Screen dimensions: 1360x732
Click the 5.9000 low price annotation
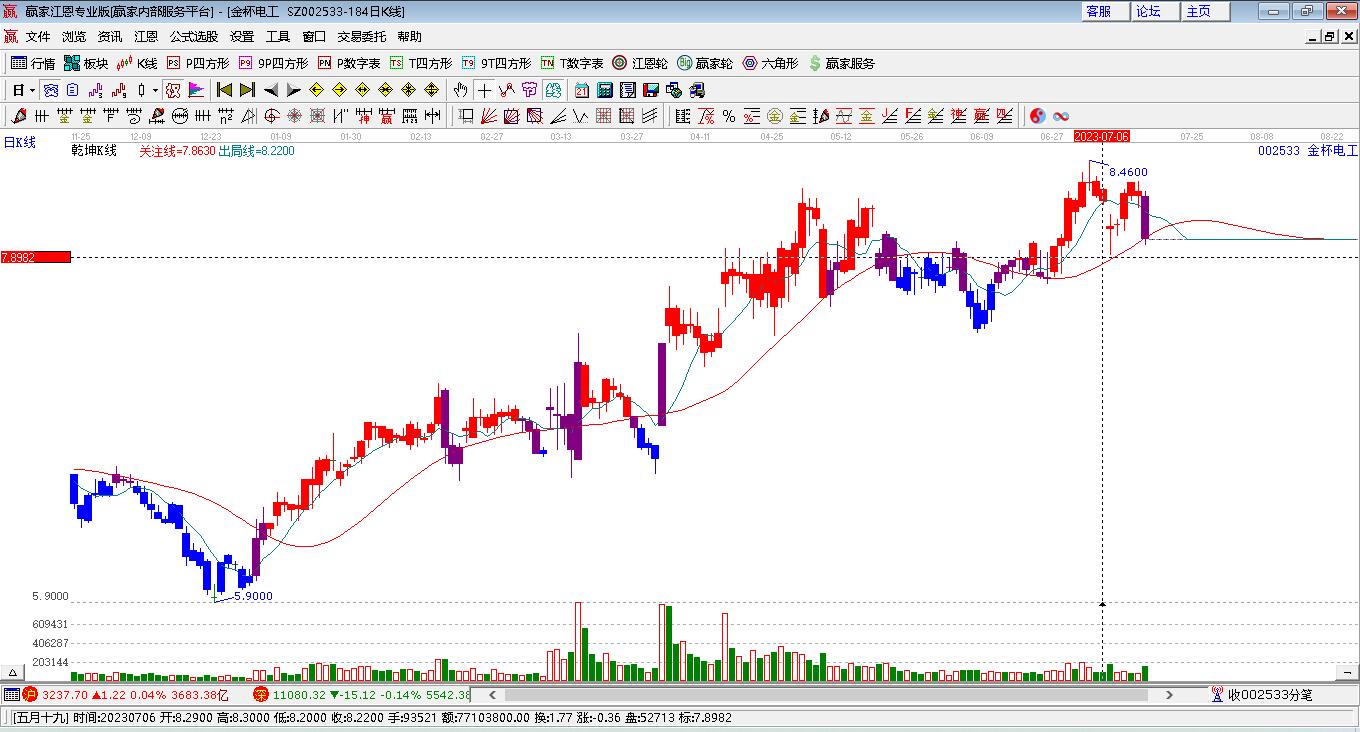pyautogui.click(x=252, y=596)
